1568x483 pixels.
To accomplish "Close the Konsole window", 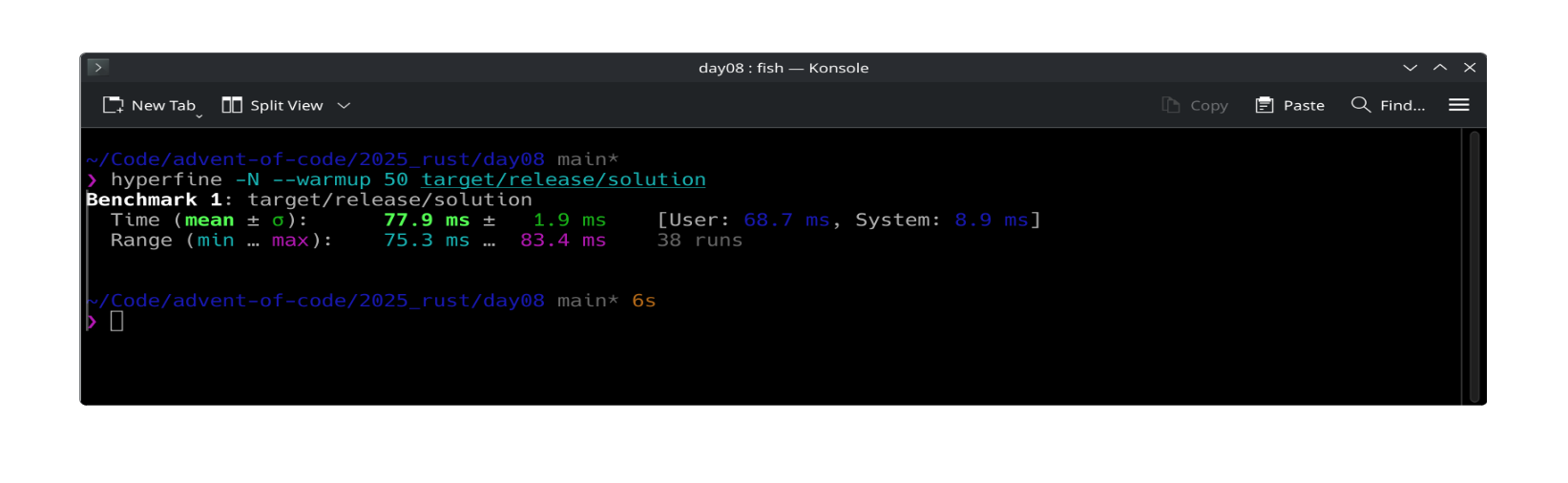I will click(x=1470, y=68).
